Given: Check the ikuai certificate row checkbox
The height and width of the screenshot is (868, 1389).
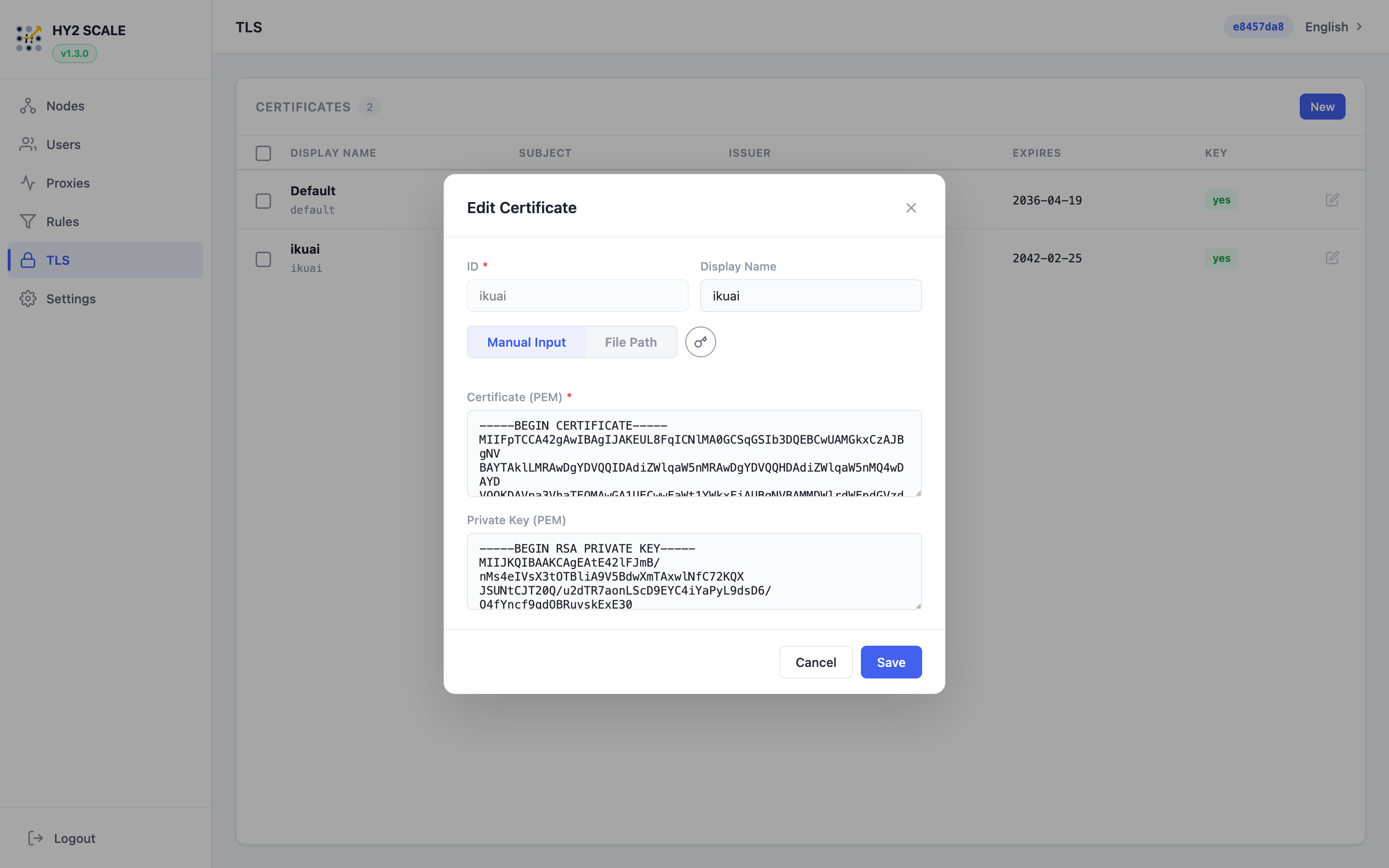Looking at the screenshot, I should point(263,259).
